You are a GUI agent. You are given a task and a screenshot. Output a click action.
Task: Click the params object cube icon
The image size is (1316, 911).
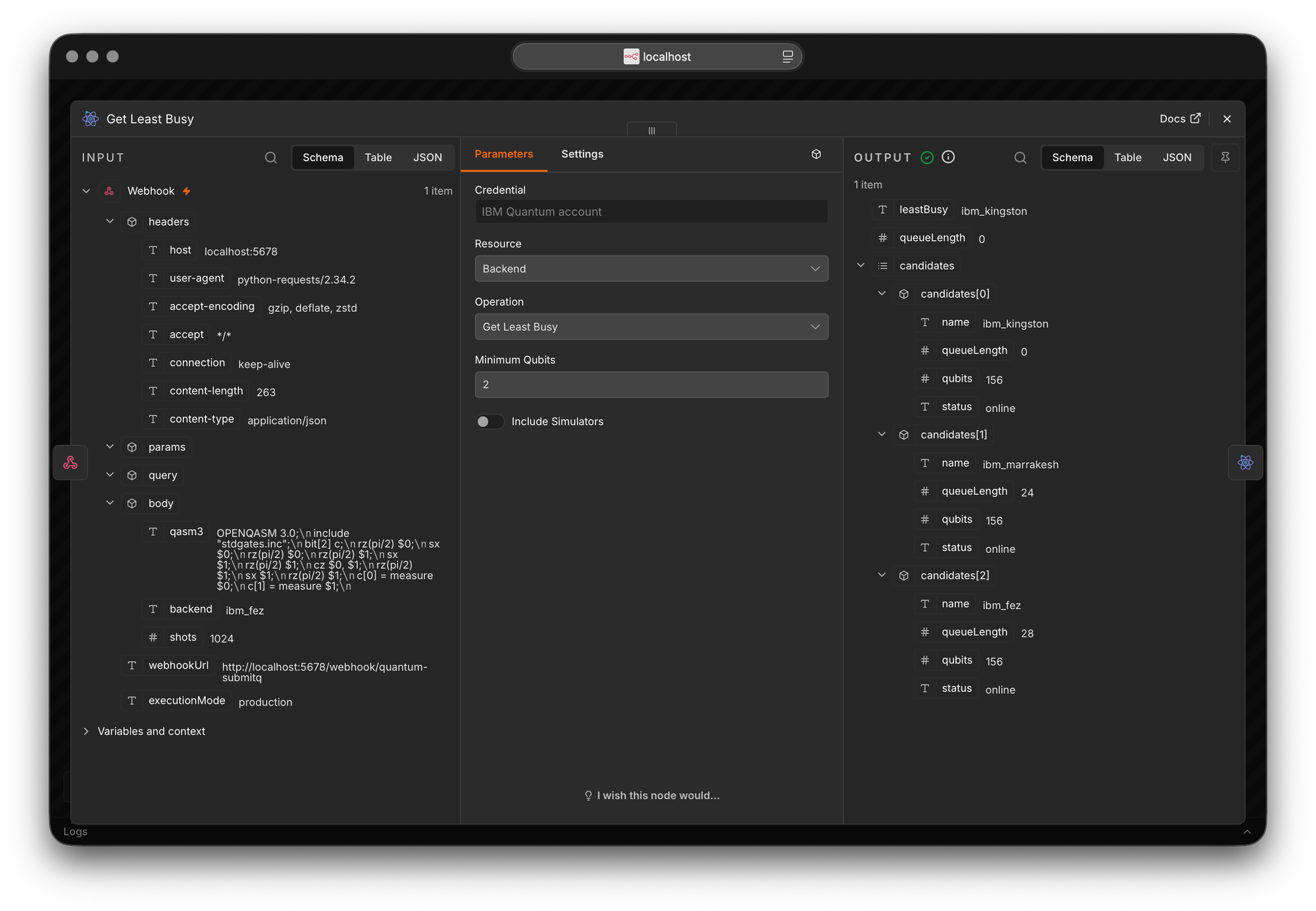click(132, 447)
